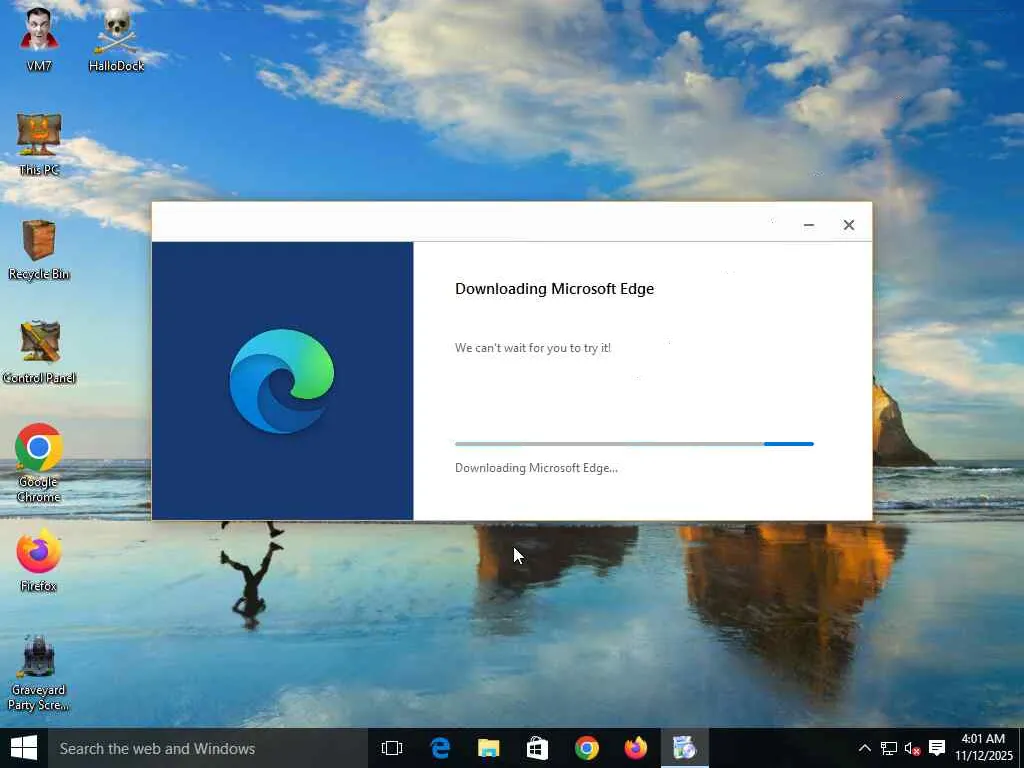Image resolution: width=1024 pixels, height=768 pixels.
Task: Launch Firefox from the taskbar
Action: tap(635, 748)
